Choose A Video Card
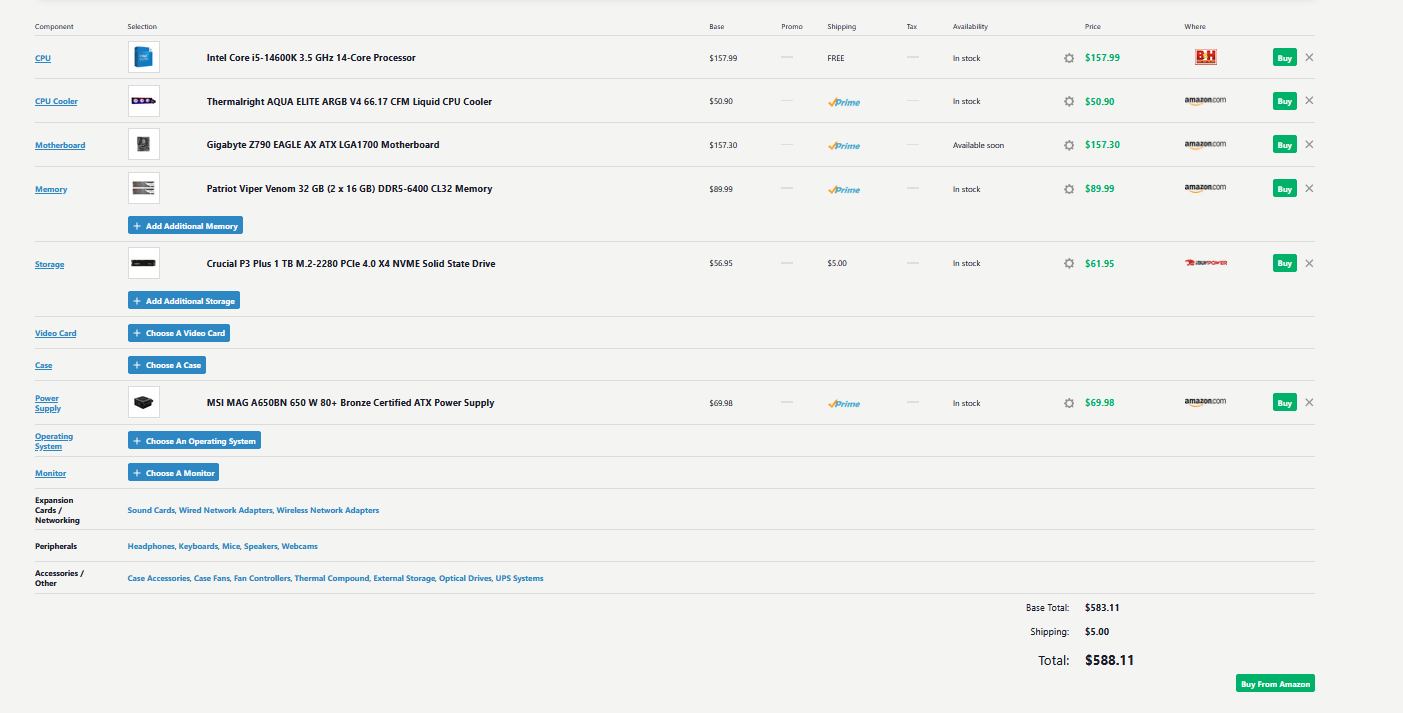1403x713 pixels. coord(179,333)
